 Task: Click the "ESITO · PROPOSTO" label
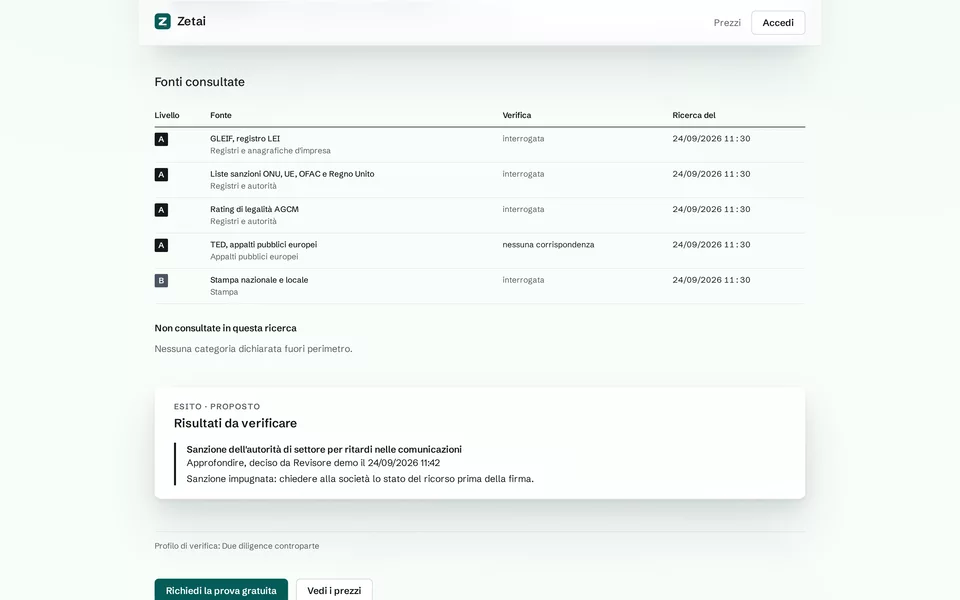[217, 407]
